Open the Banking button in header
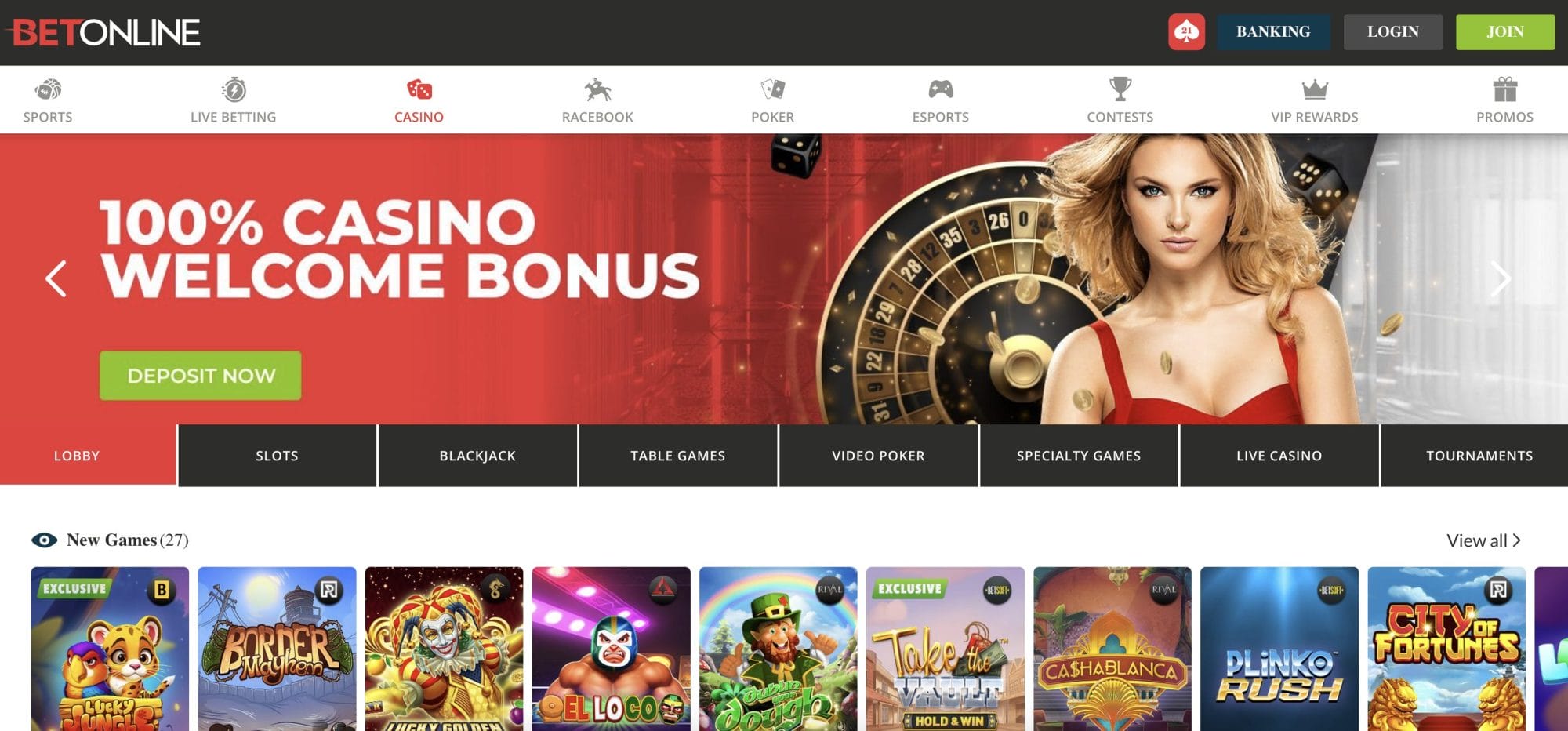Viewport: 1568px width, 731px height. (x=1273, y=32)
